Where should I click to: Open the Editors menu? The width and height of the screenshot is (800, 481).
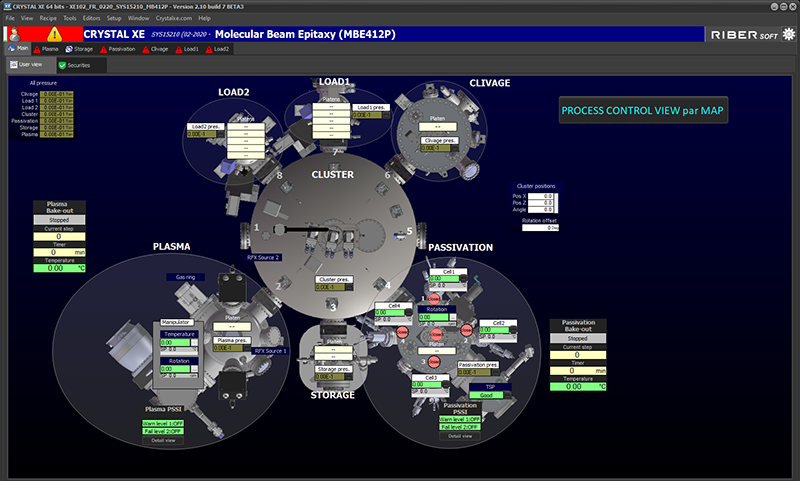[x=91, y=18]
